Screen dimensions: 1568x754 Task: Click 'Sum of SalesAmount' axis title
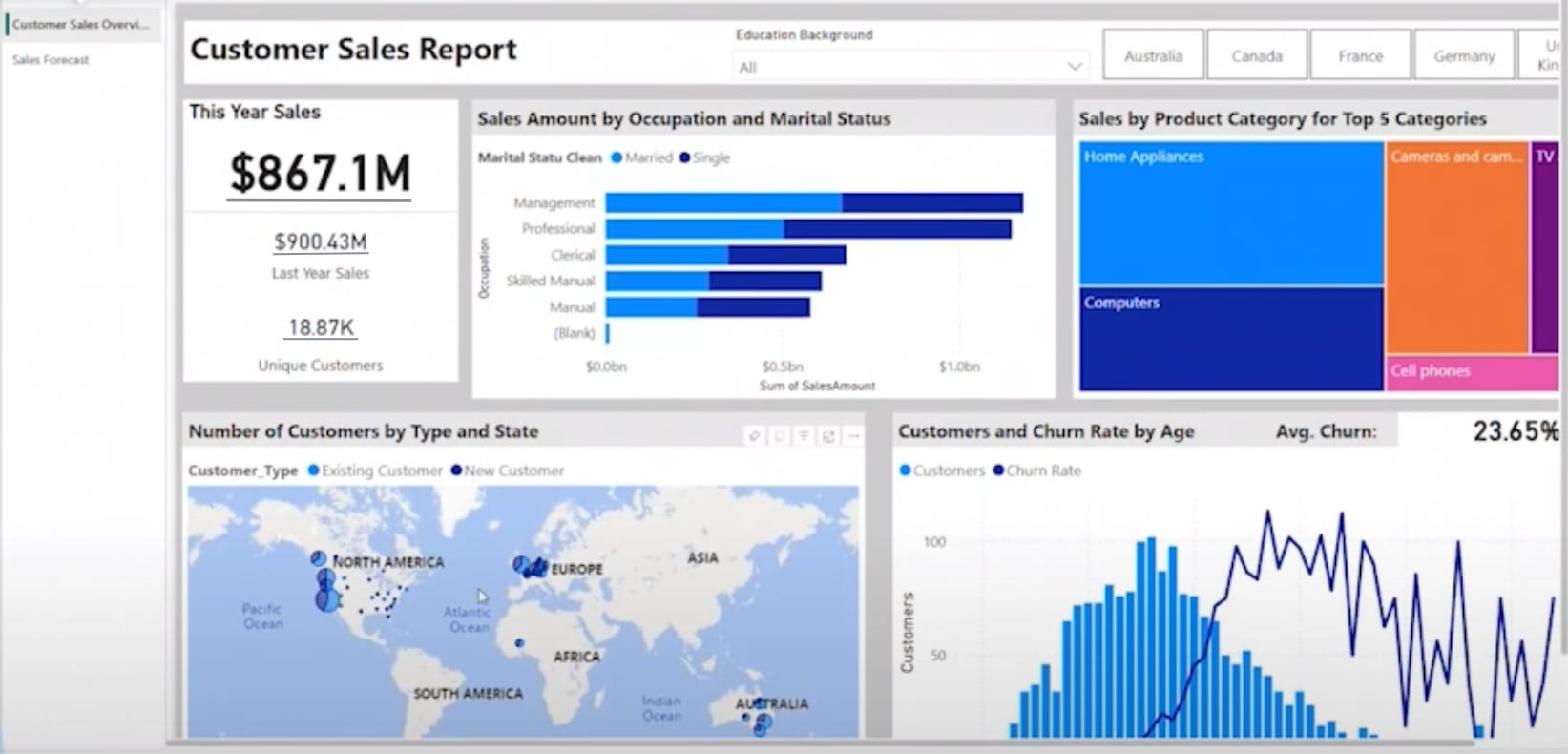click(817, 386)
